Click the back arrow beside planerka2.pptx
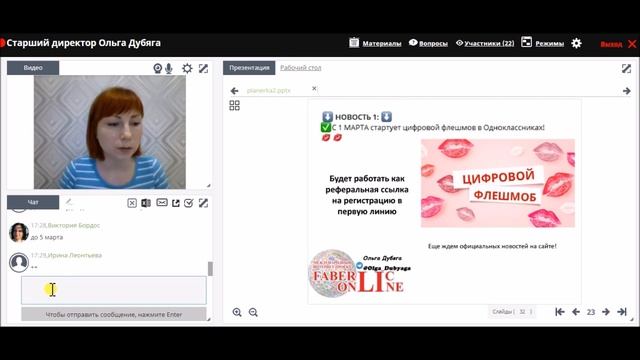640x360 pixels. [x=234, y=91]
